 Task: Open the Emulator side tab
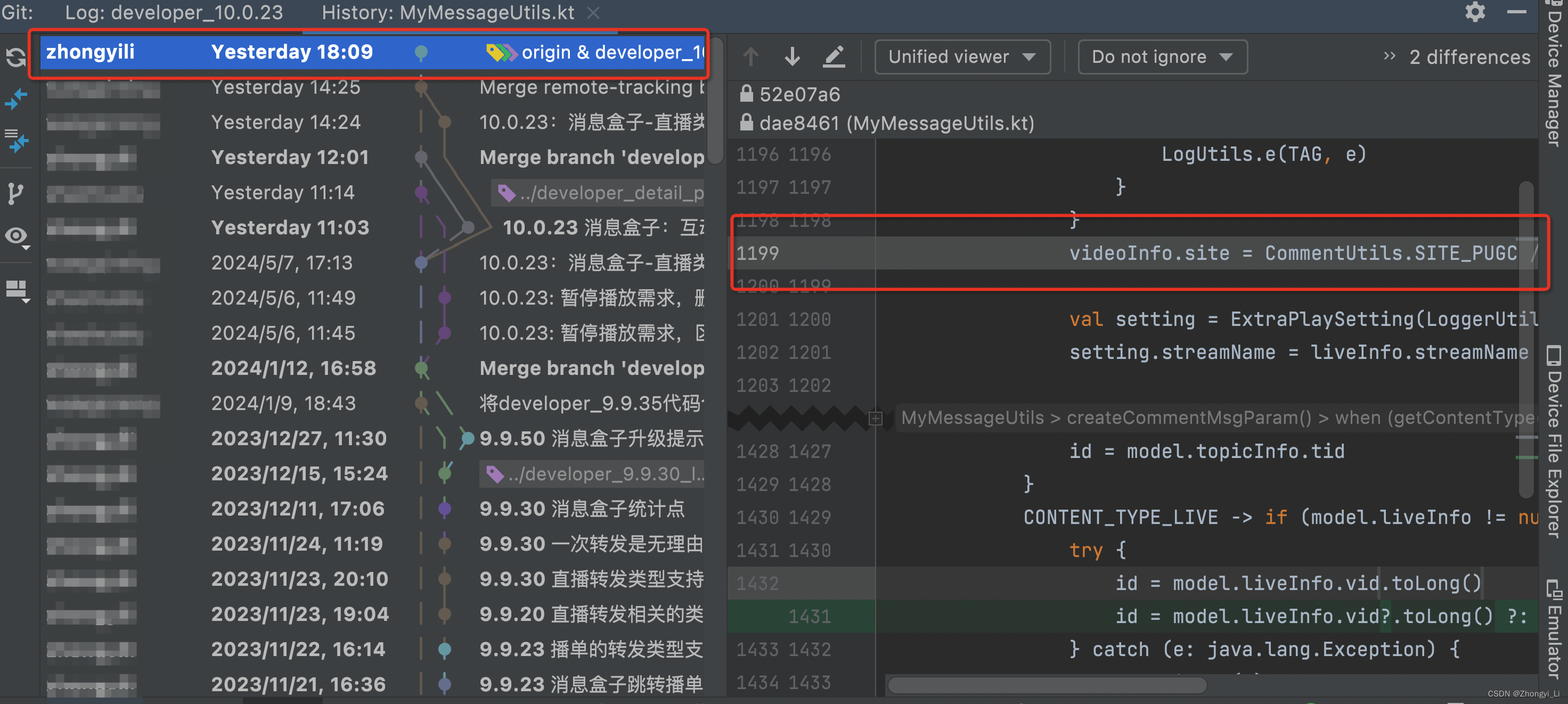tap(1554, 630)
